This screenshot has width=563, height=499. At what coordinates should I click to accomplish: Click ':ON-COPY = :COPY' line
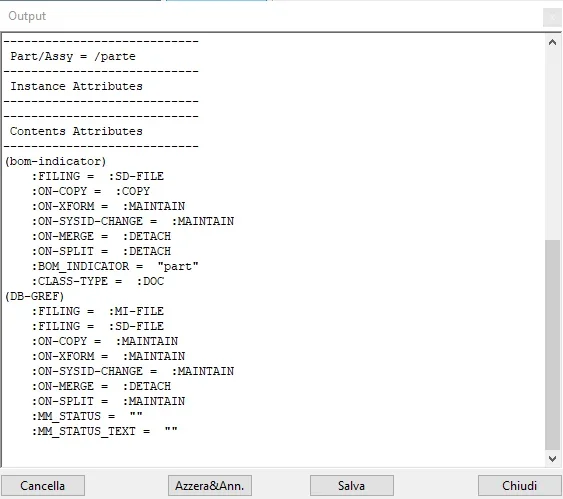(91, 191)
